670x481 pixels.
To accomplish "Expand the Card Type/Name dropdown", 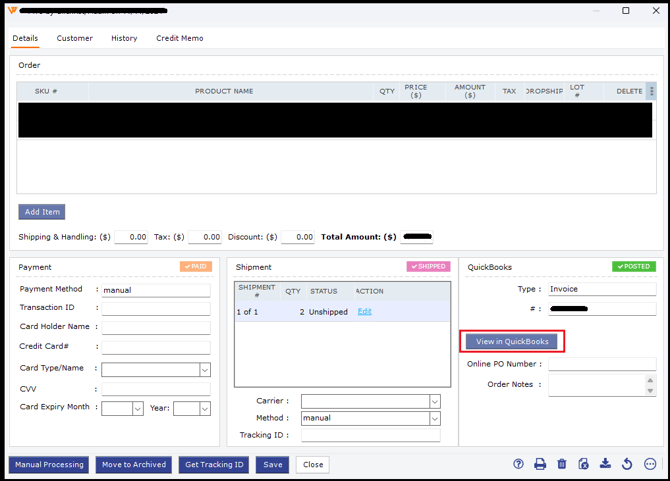I will (x=205, y=370).
